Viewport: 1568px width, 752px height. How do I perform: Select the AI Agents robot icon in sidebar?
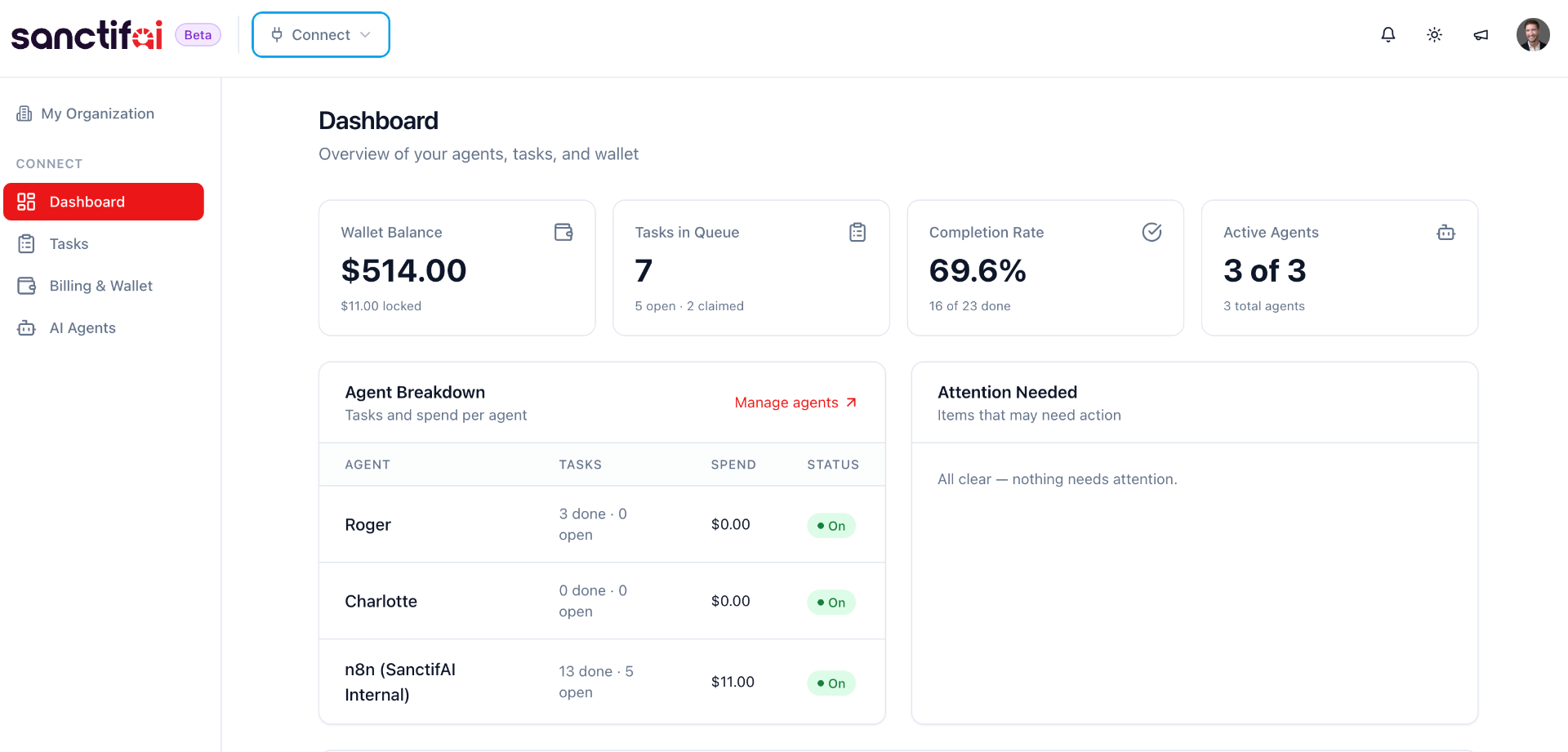(x=26, y=327)
